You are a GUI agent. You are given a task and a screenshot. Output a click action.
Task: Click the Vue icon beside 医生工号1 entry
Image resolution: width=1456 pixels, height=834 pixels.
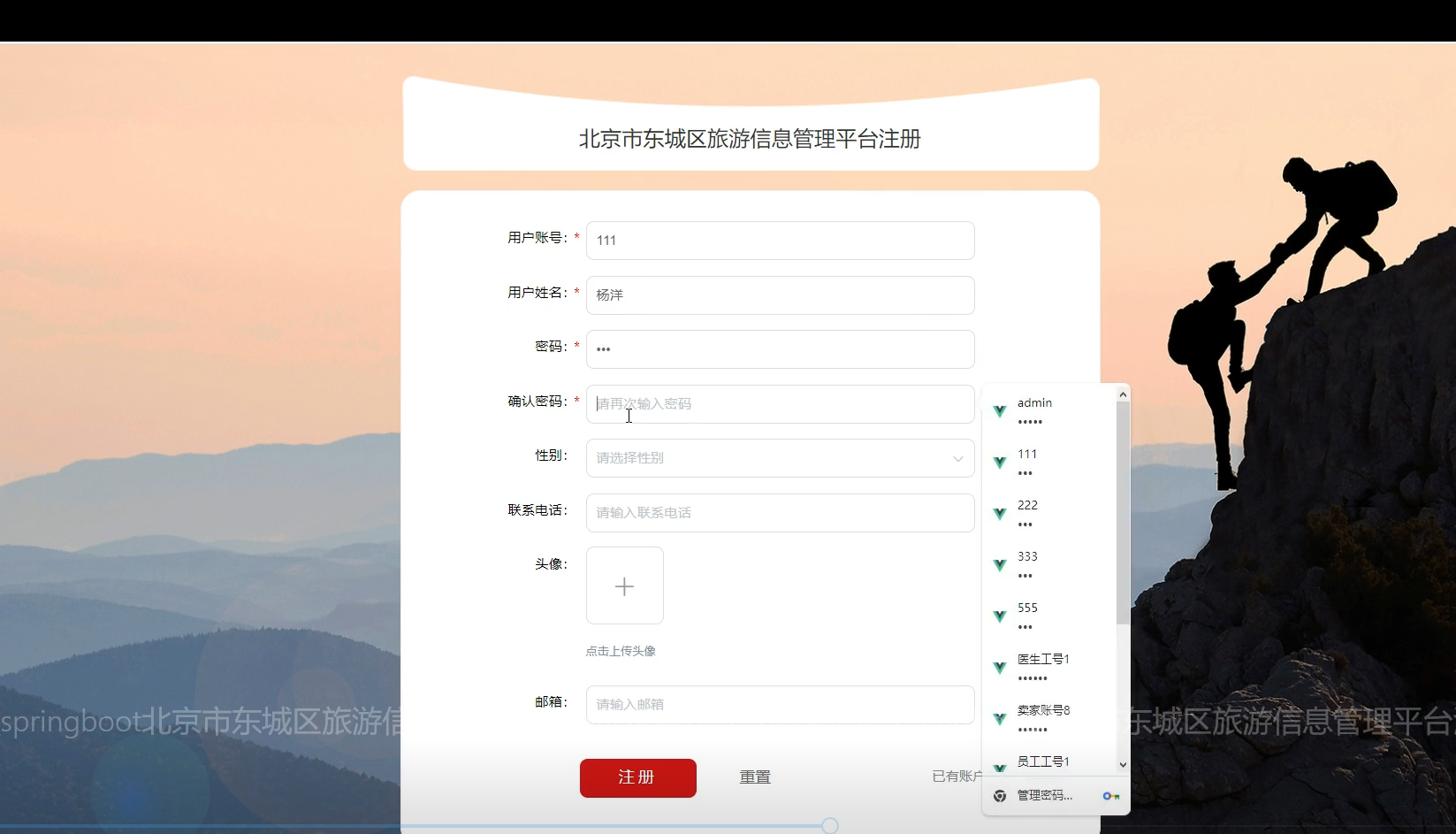[999, 668]
